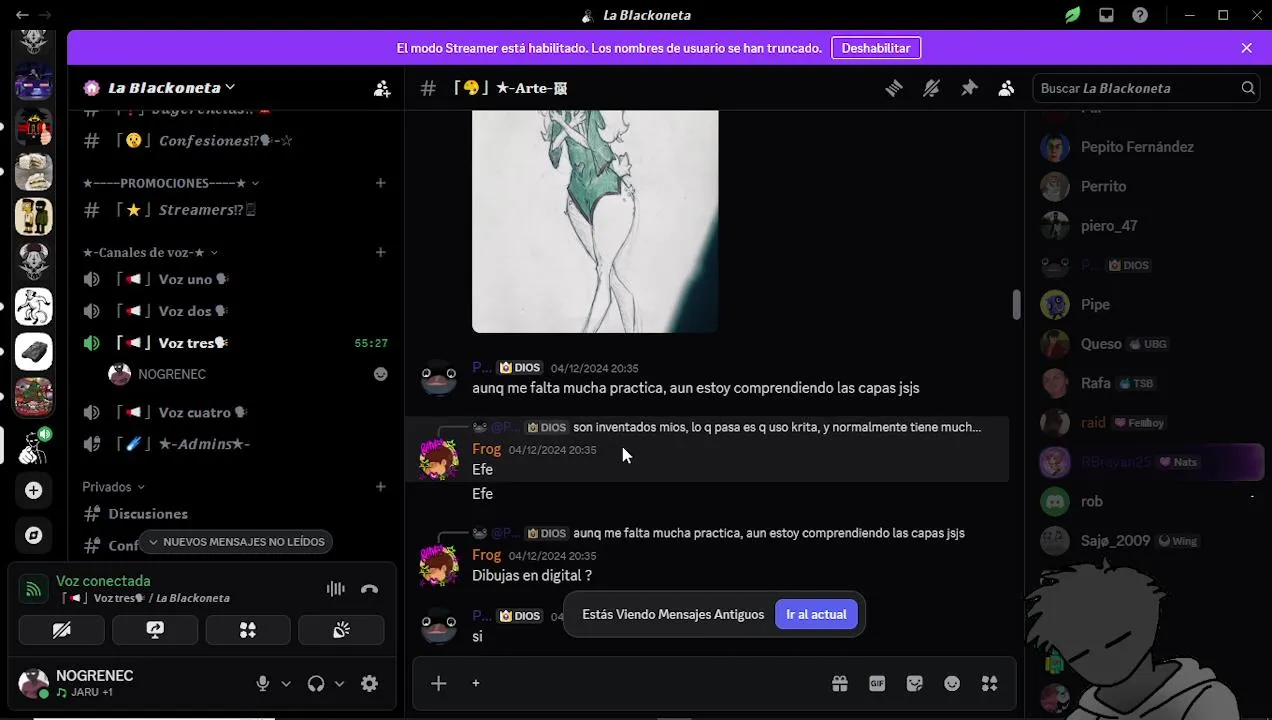Click the plus attach button in message bar
The height and width of the screenshot is (720, 1272).
tap(438, 683)
